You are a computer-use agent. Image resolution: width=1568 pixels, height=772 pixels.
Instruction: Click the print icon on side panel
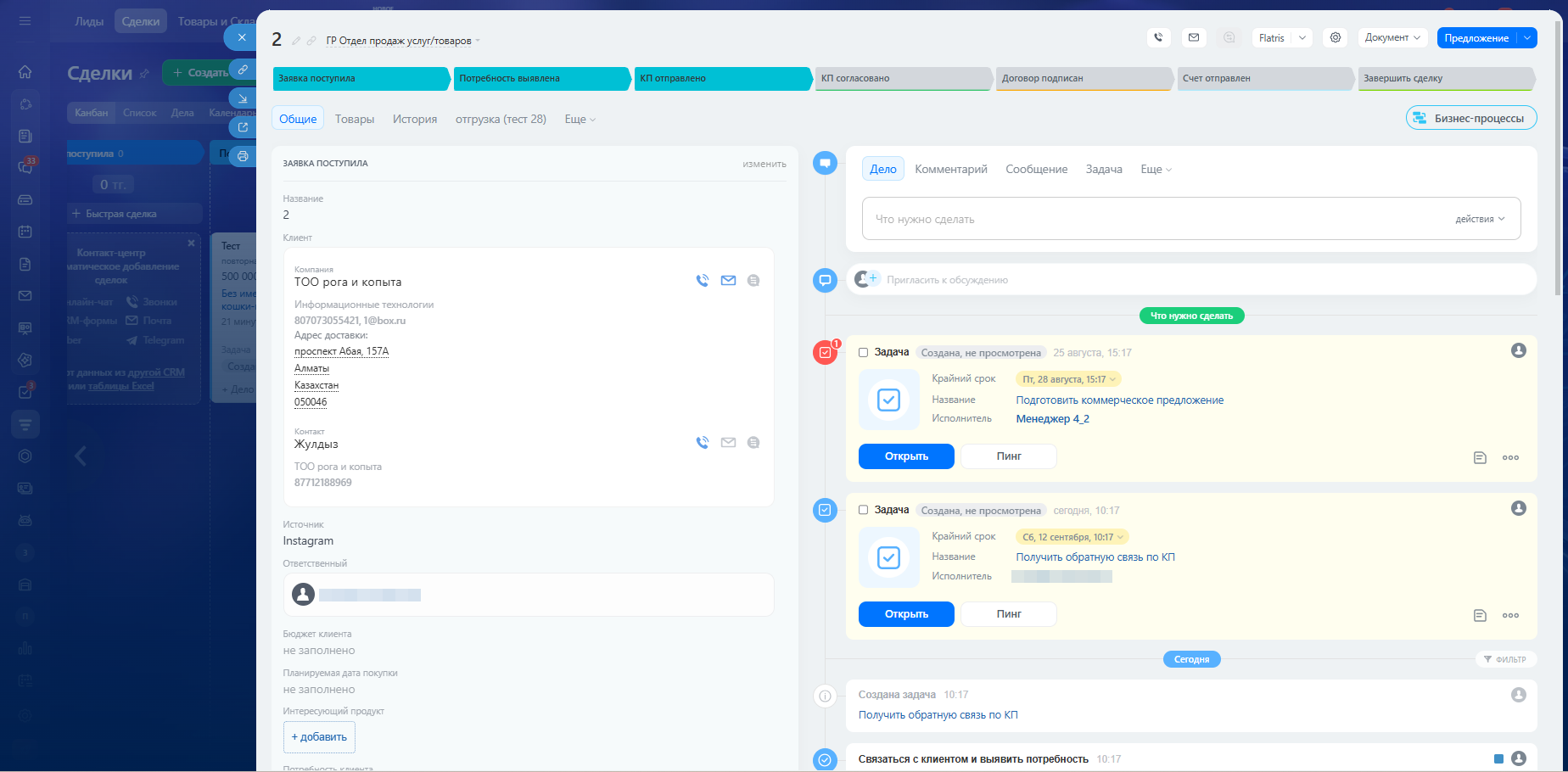click(243, 156)
